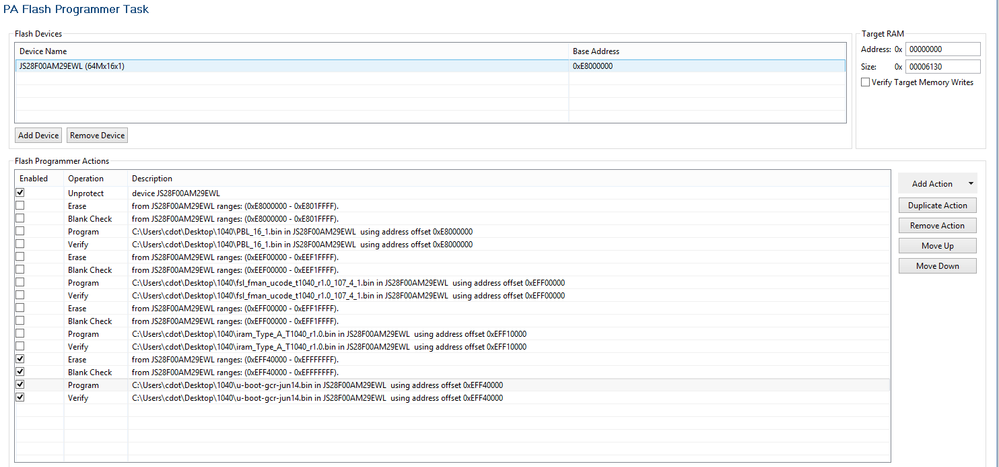This screenshot has width=999, height=467.
Task: Enable the fsl_fman_ucode Program action checkbox
Action: click(20, 282)
